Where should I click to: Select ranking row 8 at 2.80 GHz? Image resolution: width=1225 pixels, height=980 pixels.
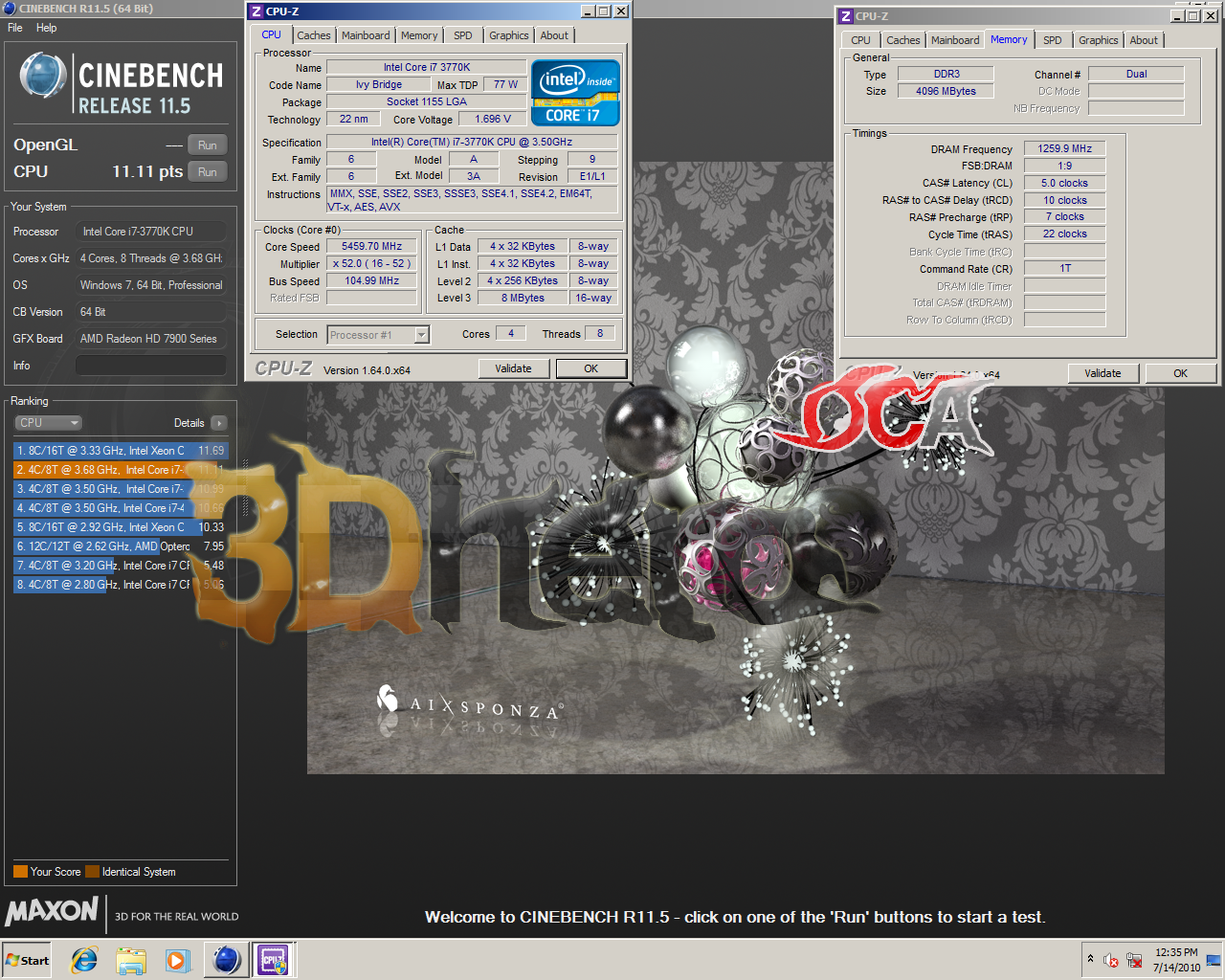tap(121, 585)
